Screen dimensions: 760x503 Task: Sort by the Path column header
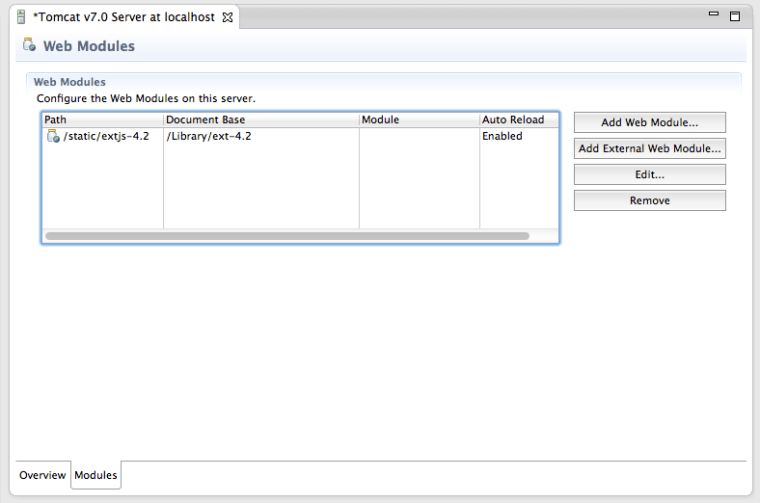pyautogui.click(x=102, y=120)
